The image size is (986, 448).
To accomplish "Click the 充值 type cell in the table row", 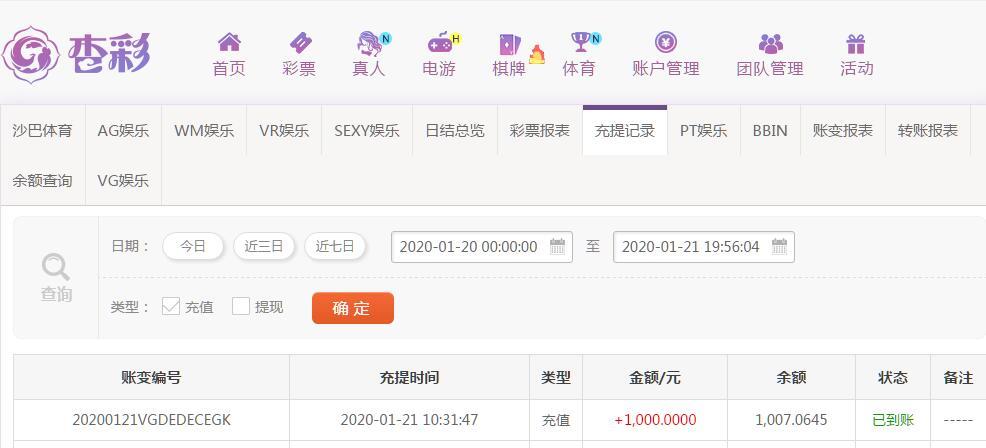I will tap(556, 420).
